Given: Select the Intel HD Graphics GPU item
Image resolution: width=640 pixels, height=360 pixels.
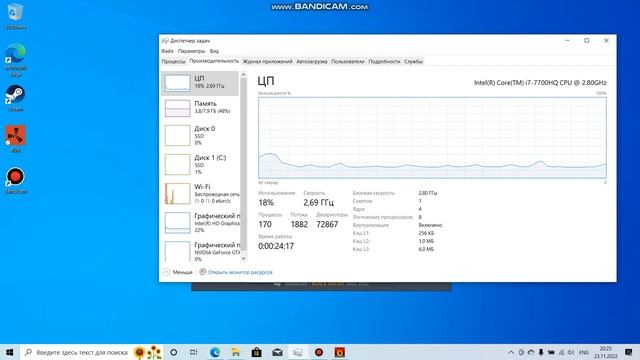Looking at the screenshot, I should coord(200,223).
